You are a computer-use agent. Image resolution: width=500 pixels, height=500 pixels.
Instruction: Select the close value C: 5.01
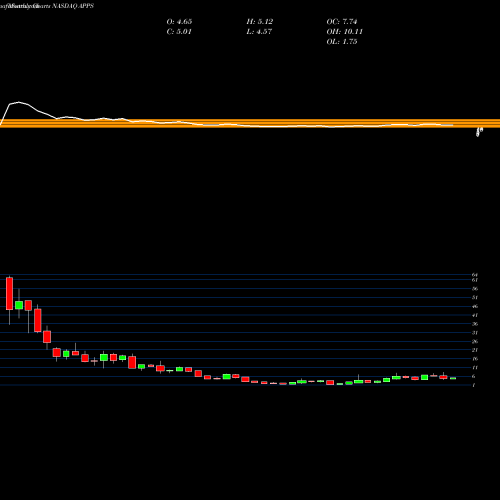[x=179, y=32]
